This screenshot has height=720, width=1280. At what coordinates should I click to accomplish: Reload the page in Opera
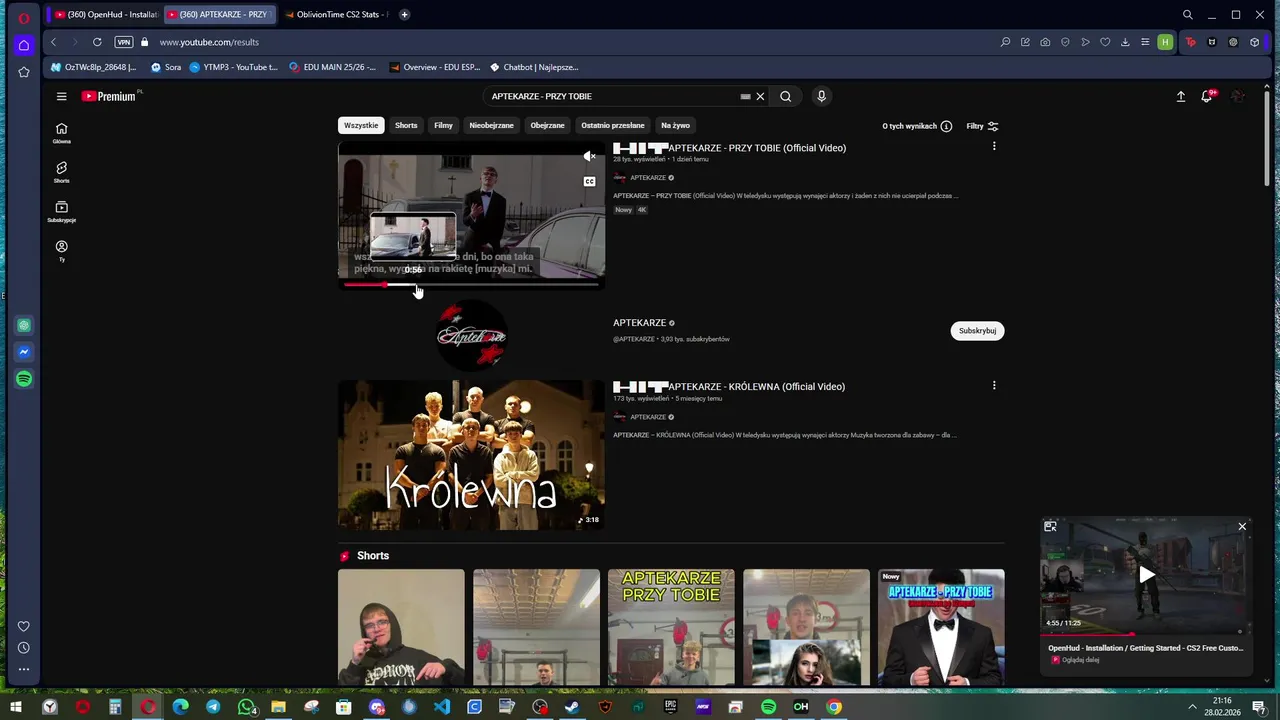(x=97, y=42)
